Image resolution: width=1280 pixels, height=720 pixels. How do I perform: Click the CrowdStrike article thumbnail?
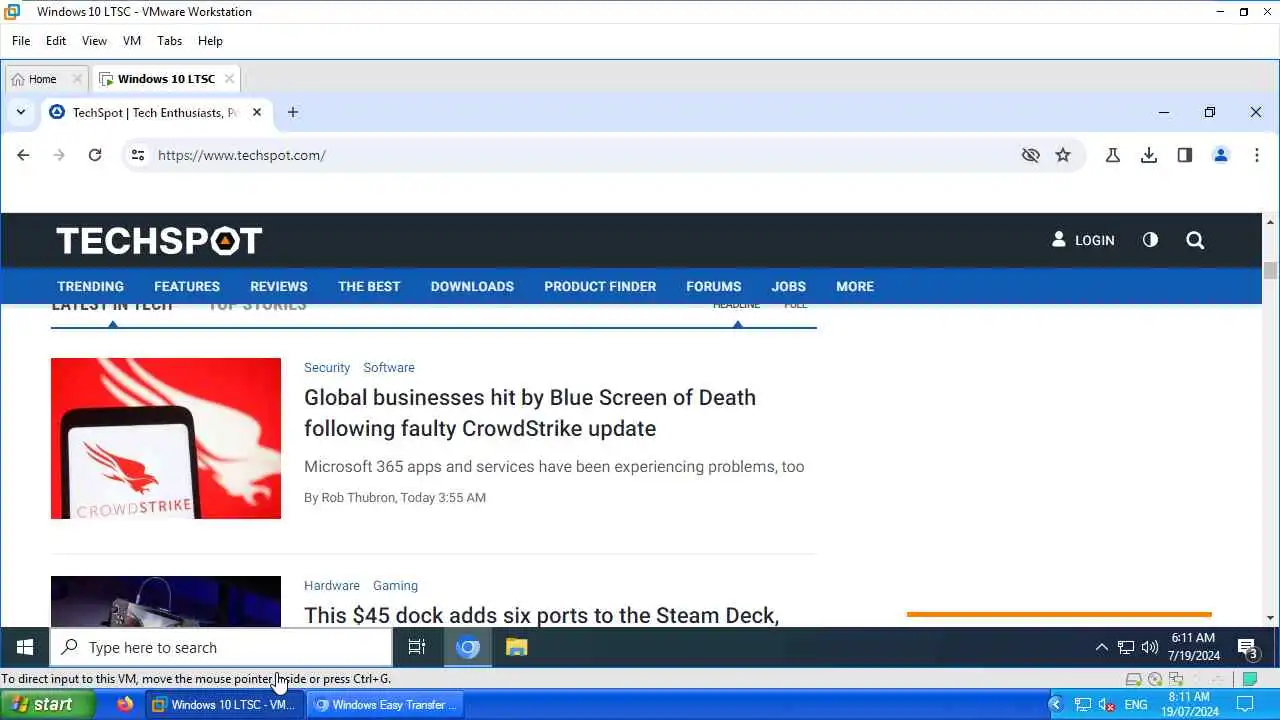pyautogui.click(x=166, y=438)
